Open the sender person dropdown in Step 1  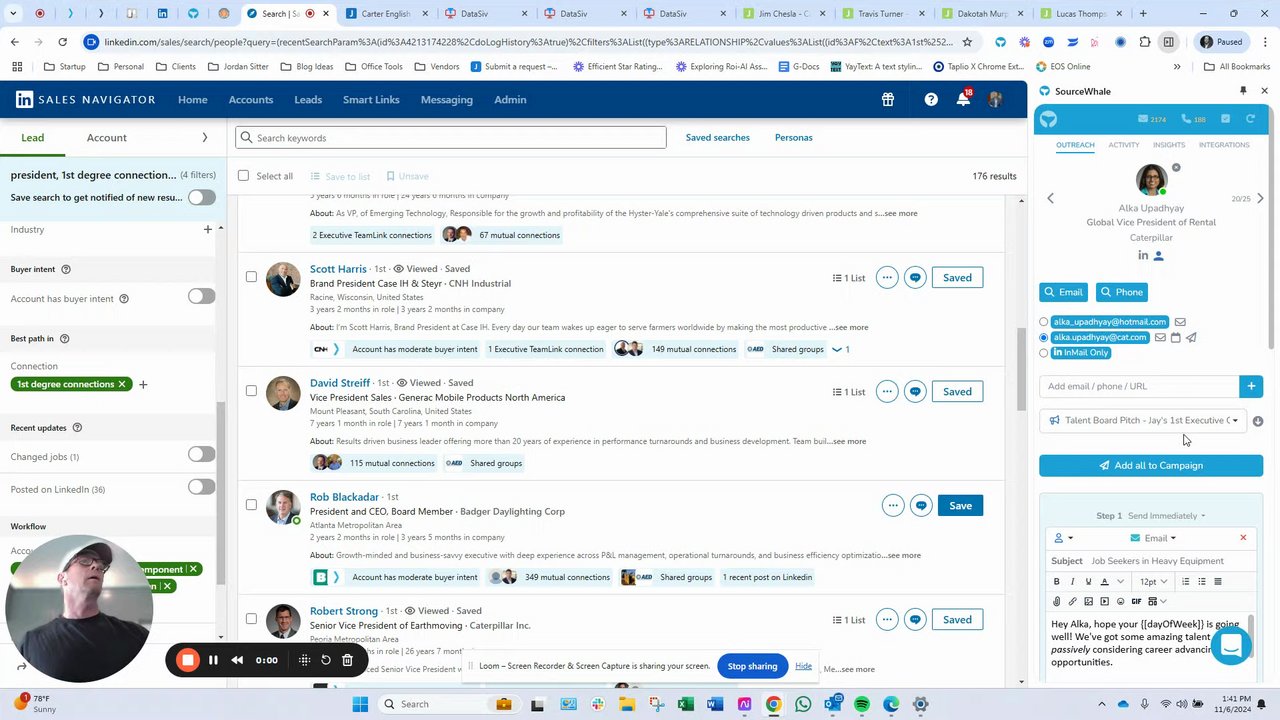coord(1062,538)
